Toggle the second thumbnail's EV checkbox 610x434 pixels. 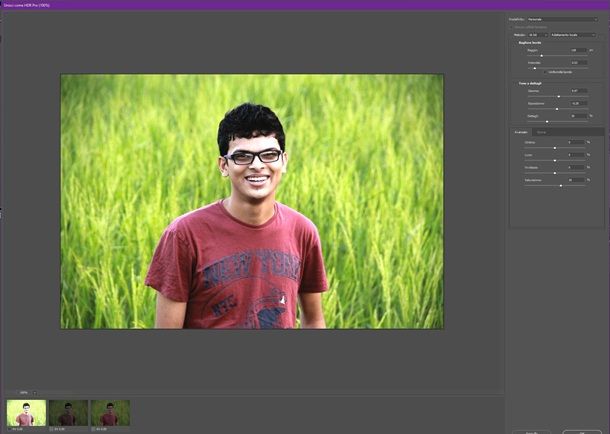pos(52,428)
